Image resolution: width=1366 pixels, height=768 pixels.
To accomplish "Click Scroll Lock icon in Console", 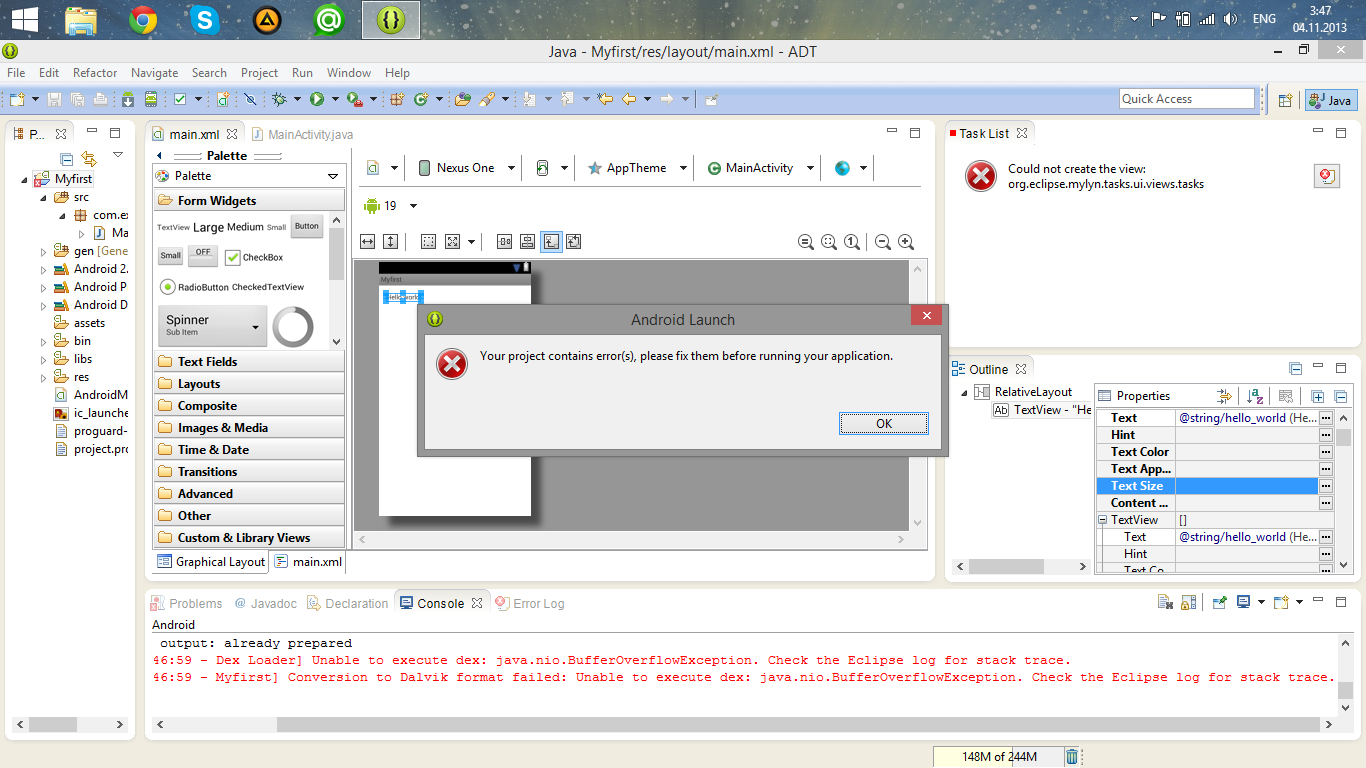I will (x=1188, y=602).
